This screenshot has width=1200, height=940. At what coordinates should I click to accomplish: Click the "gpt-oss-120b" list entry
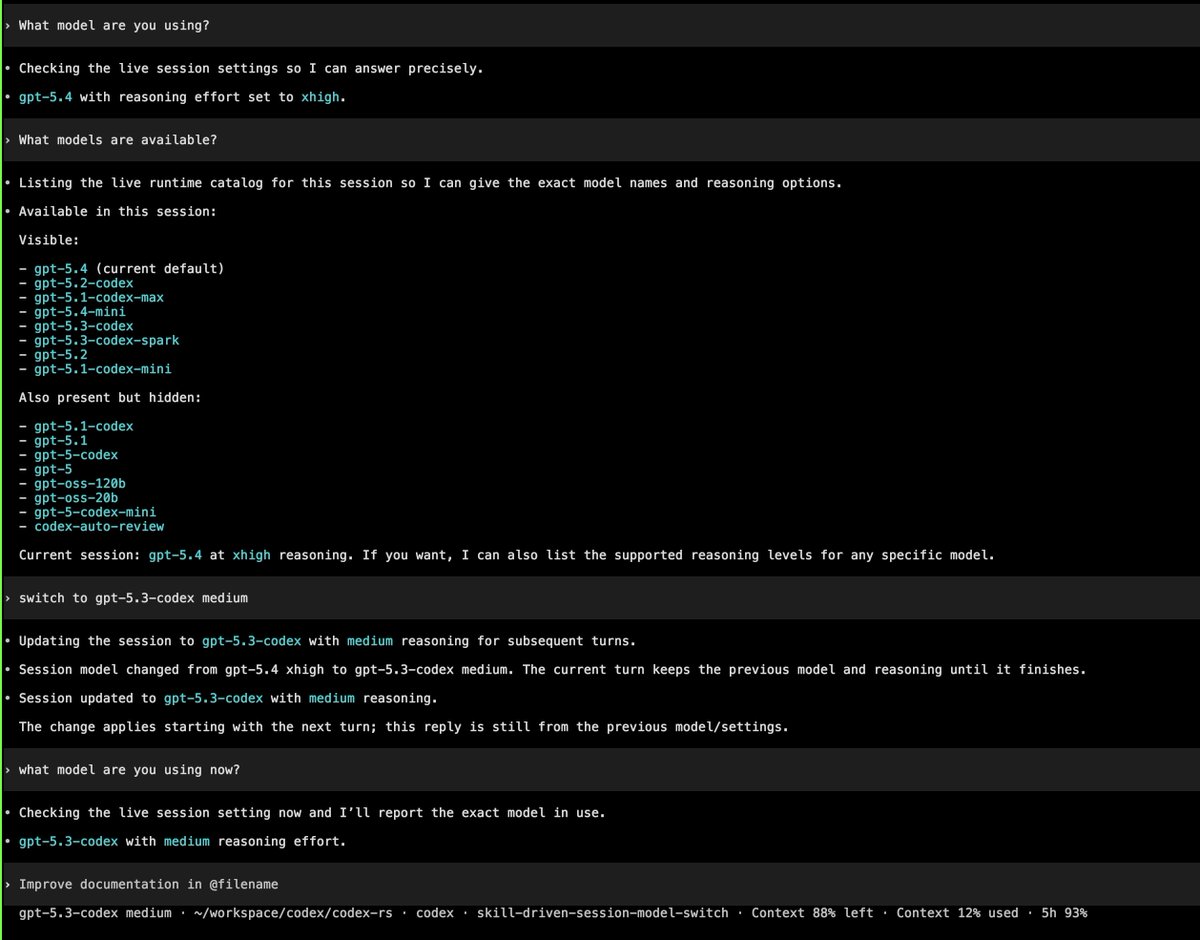[x=80, y=484]
